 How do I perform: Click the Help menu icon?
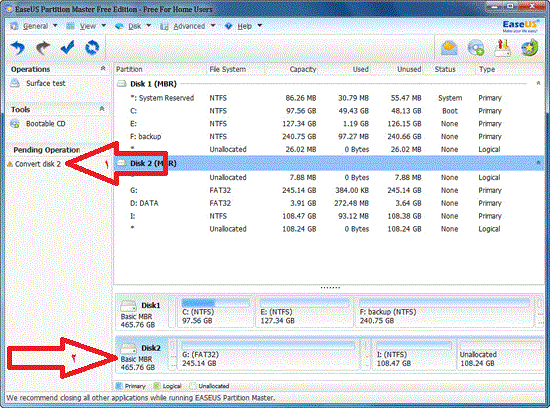point(228,26)
